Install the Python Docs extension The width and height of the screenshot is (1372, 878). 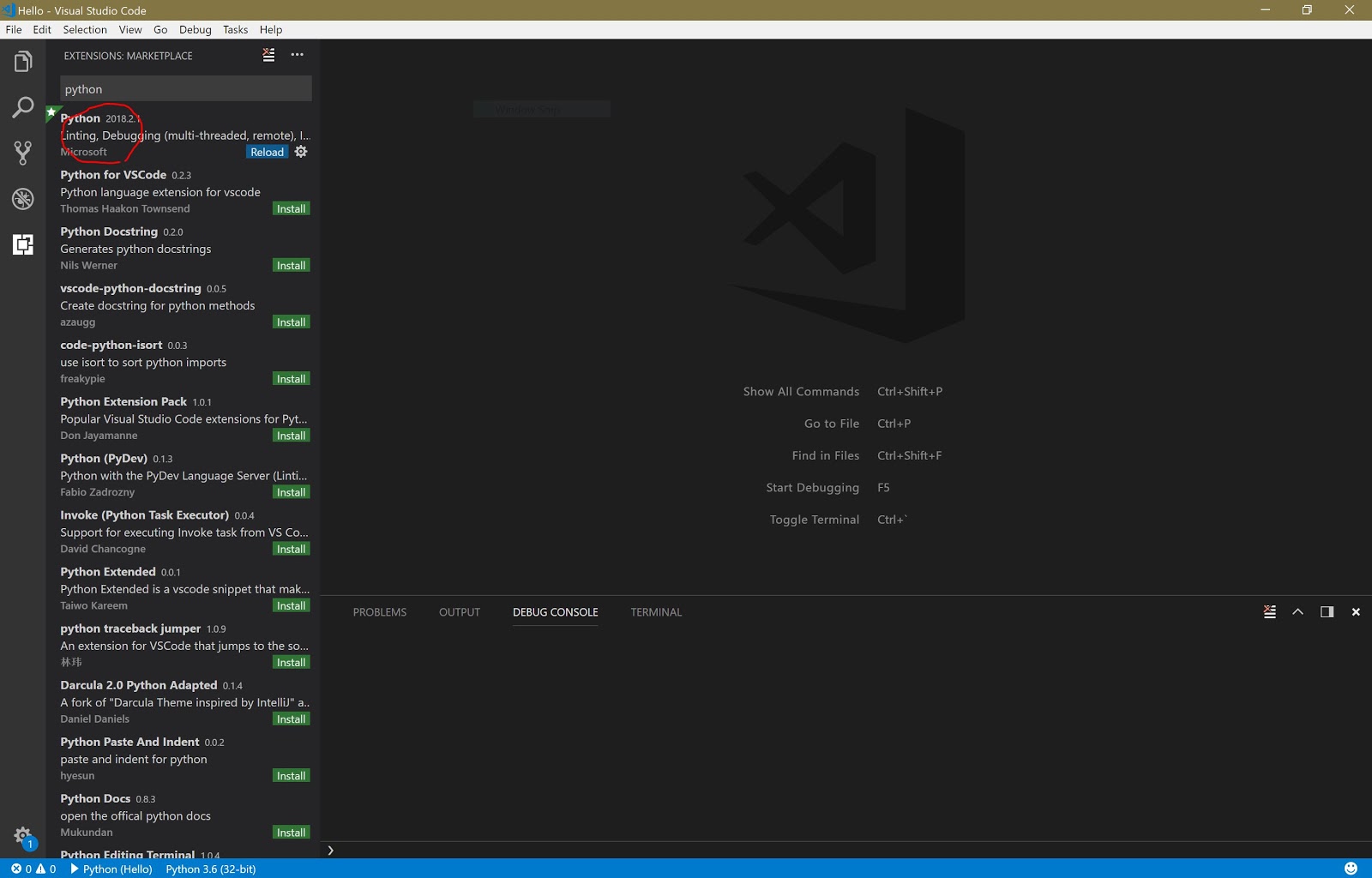pos(292,832)
